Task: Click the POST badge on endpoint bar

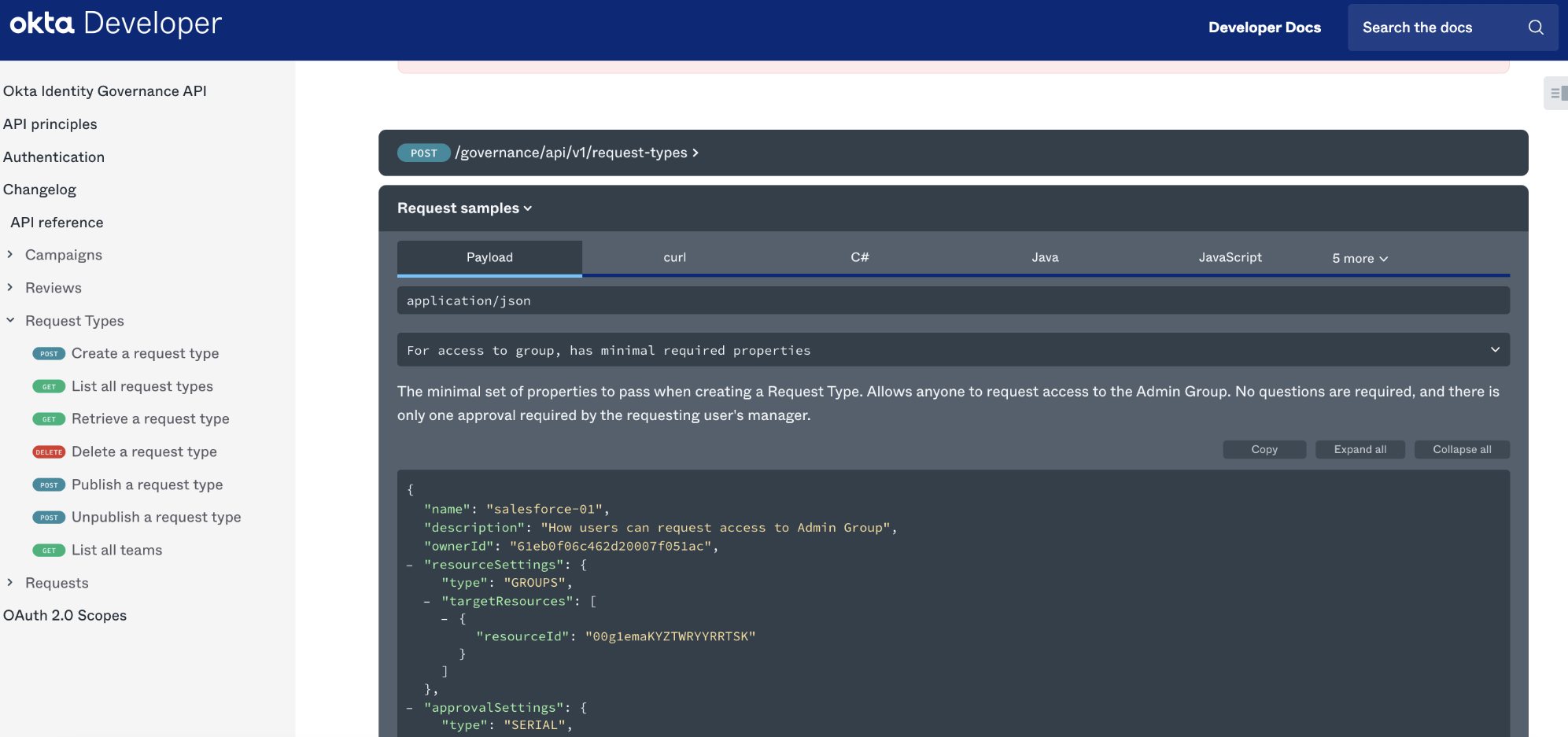Action: tap(423, 153)
